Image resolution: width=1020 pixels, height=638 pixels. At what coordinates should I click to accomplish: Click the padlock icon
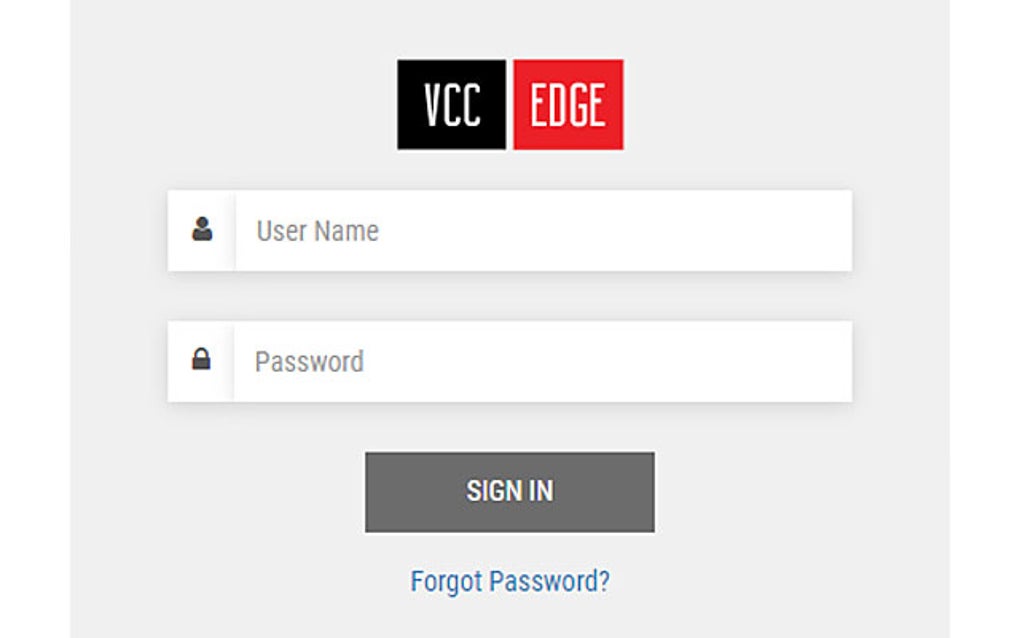(201, 360)
